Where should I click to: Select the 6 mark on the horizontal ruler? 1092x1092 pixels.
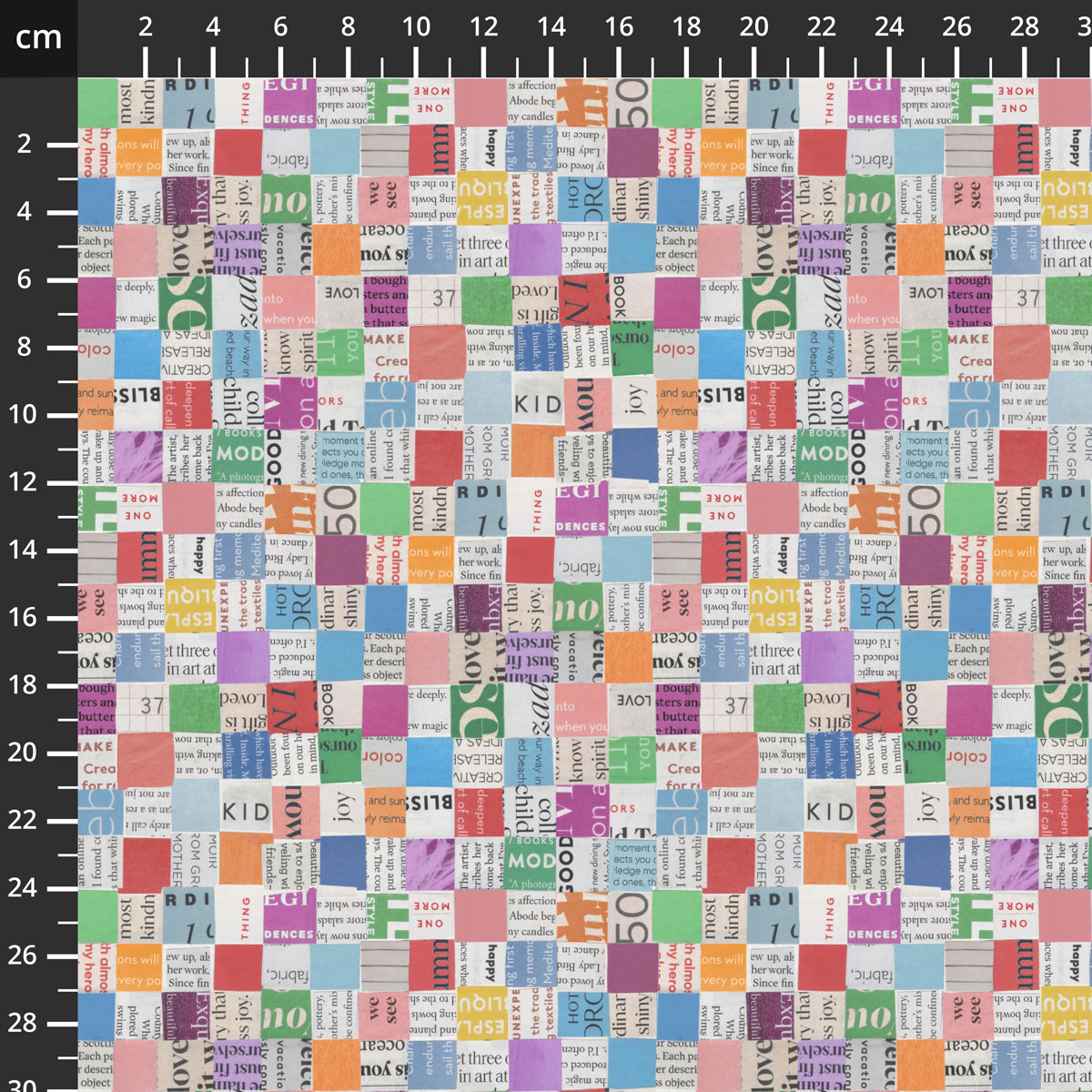click(280, 26)
